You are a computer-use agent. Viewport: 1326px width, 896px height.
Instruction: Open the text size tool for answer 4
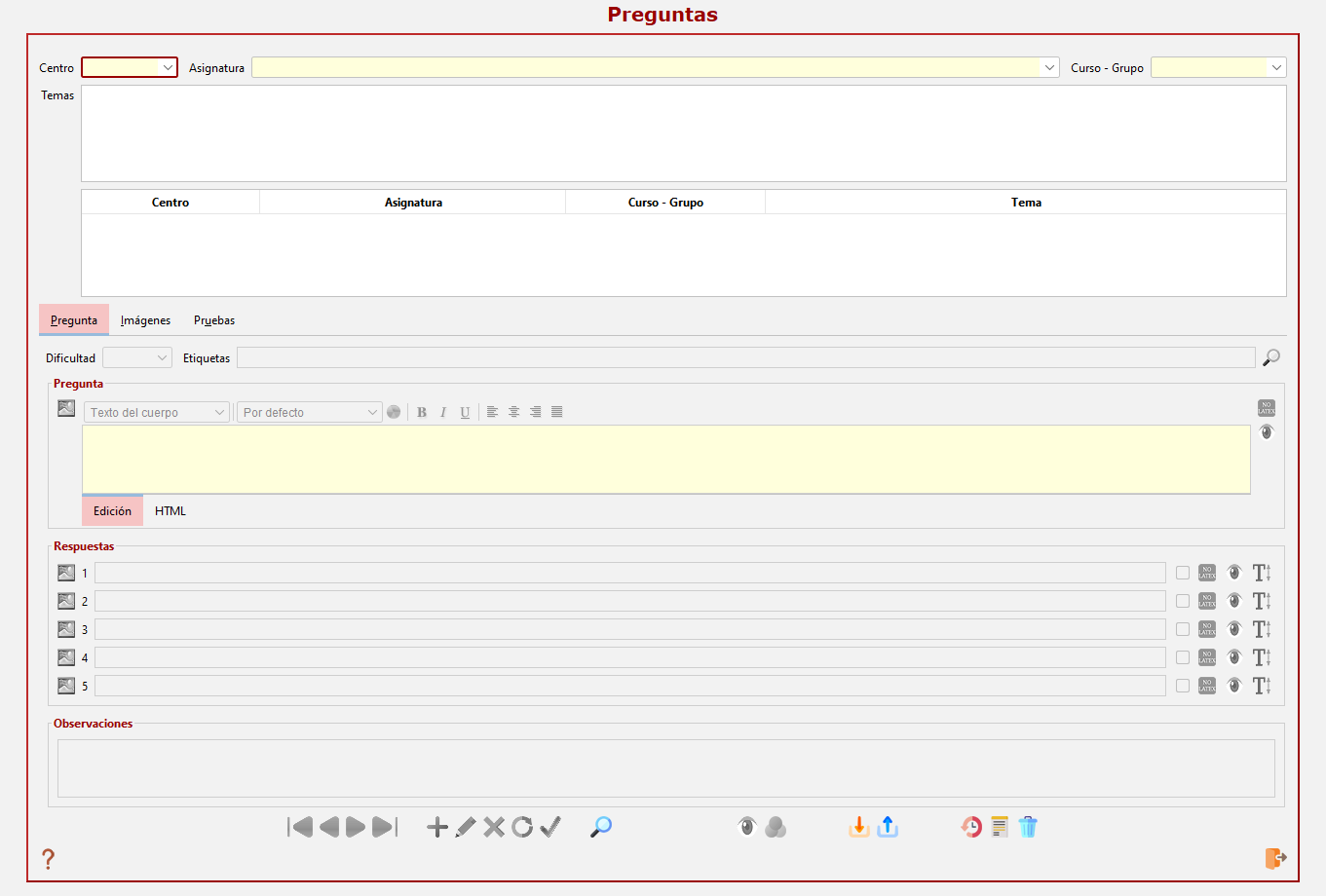tap(1262, 657)
